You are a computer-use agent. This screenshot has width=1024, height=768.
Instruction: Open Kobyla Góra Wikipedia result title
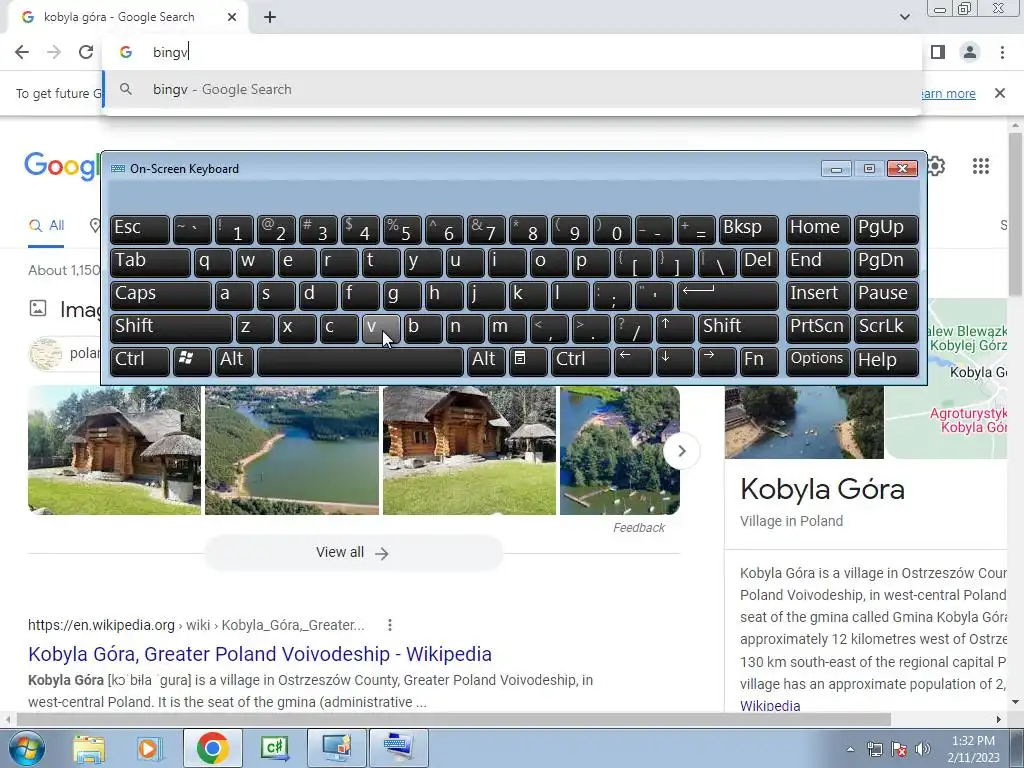[x=260, y=654]
